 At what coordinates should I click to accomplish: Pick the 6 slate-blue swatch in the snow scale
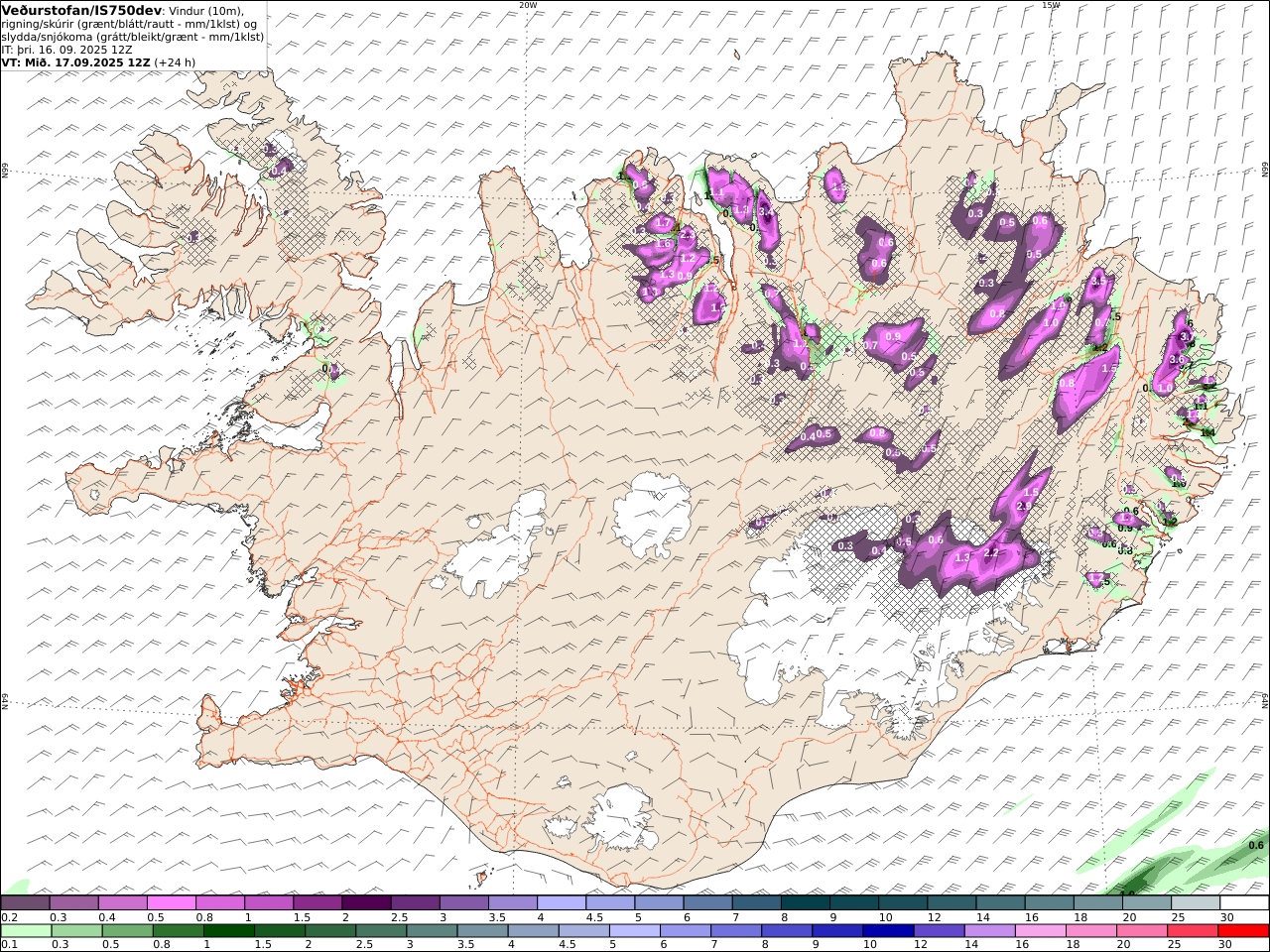706,903
